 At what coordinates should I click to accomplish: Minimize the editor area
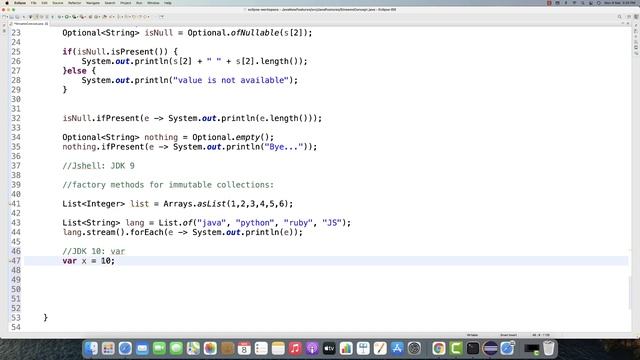click(x=623, y=23)
